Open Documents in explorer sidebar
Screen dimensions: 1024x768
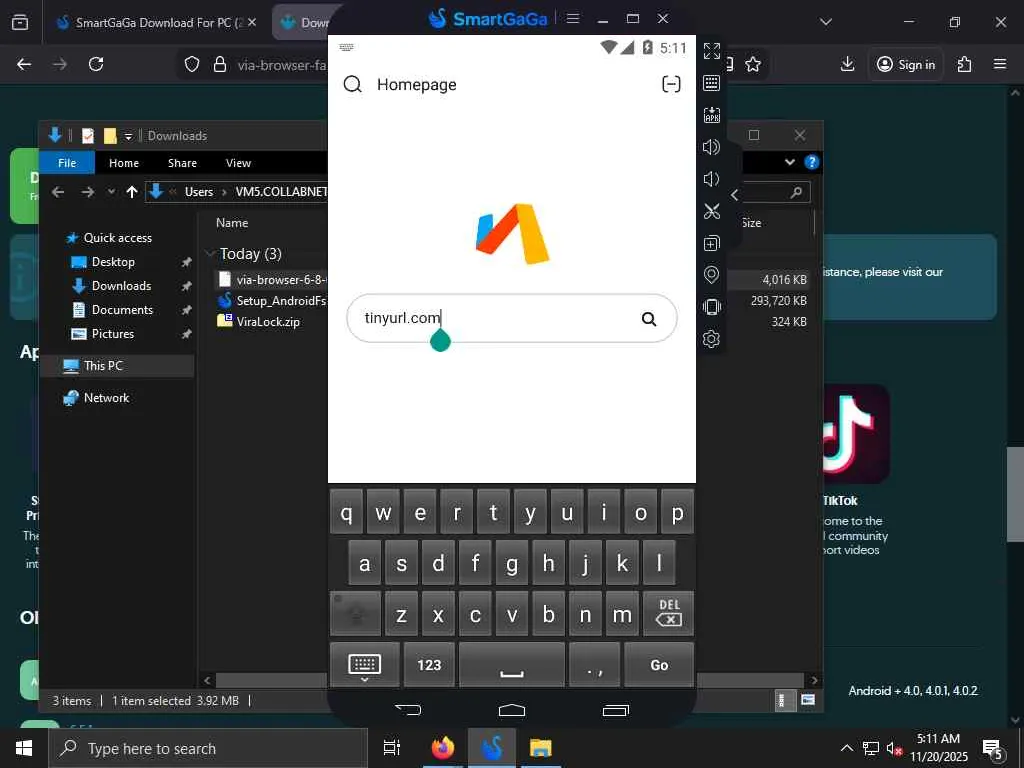click(x=122, y=310)
